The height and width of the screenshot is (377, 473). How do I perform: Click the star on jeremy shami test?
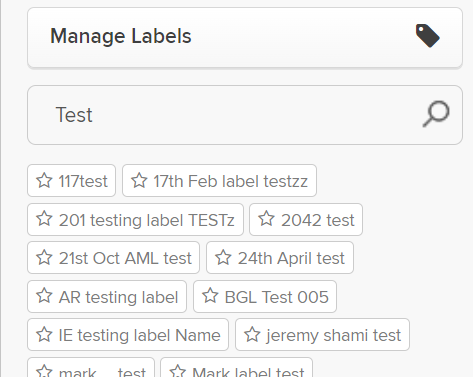pos(252,334)
